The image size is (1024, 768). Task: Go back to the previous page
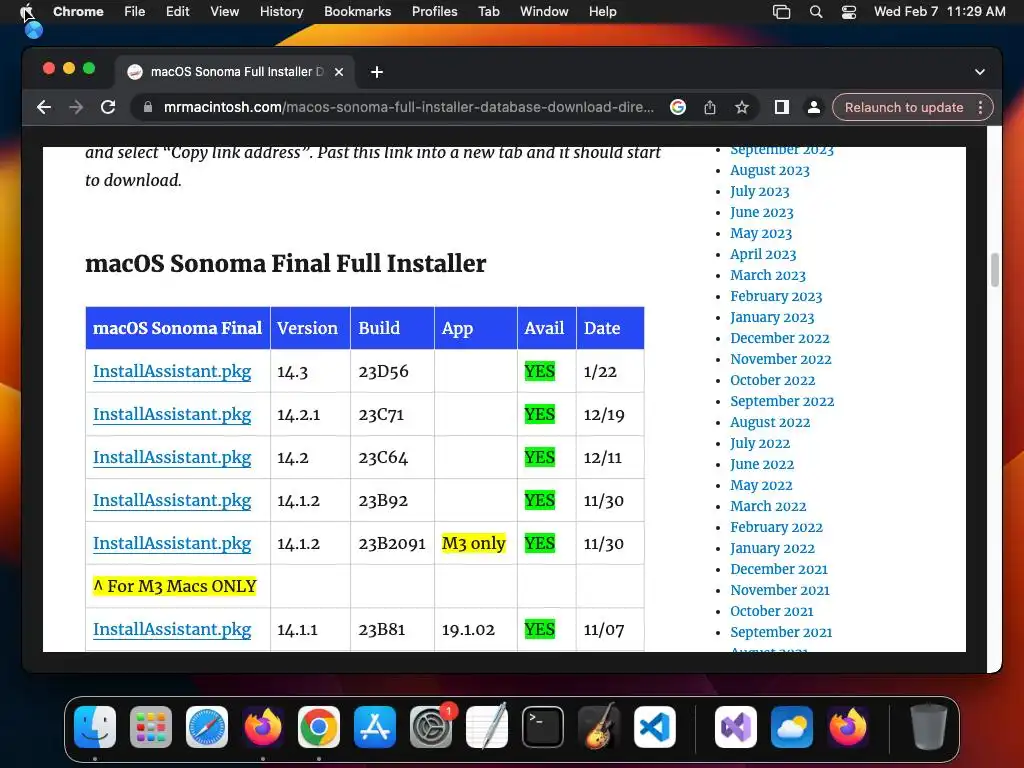(x=44, y=107)
